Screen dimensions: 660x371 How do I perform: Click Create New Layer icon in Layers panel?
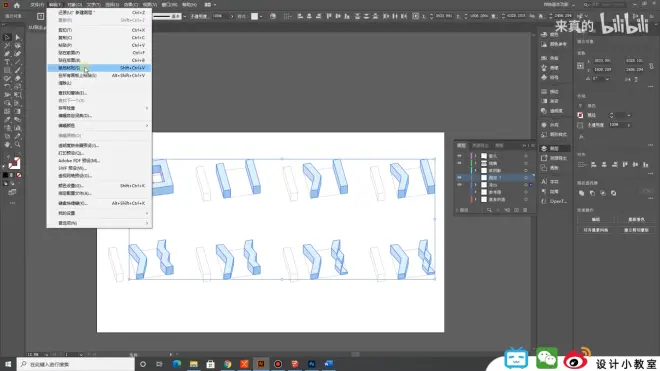point(516,210)
